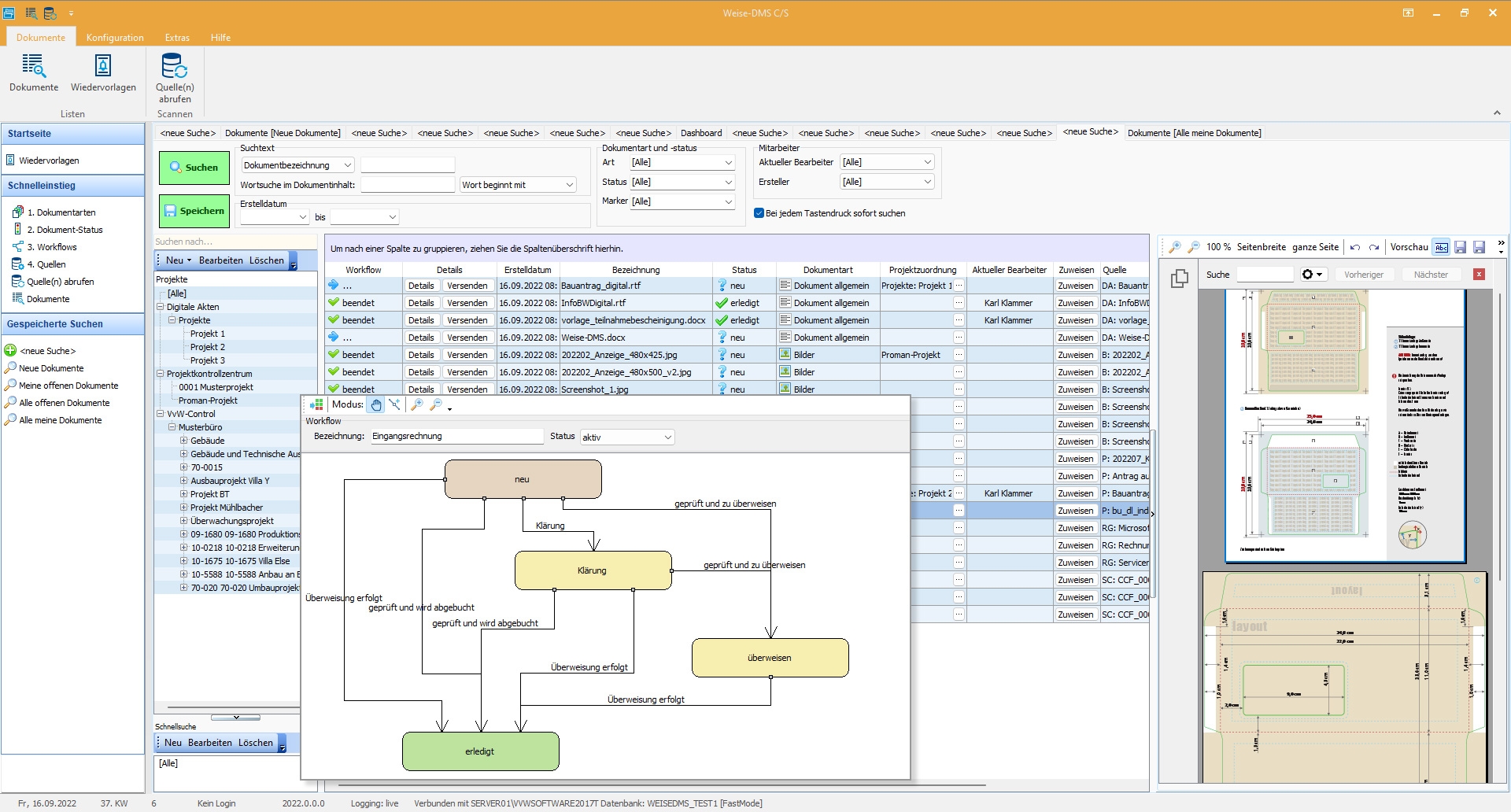Select the hand pan mode in workflow editor
Image resolution: width=1511 pixels, height=812 pixels.
tap(376, 404)
